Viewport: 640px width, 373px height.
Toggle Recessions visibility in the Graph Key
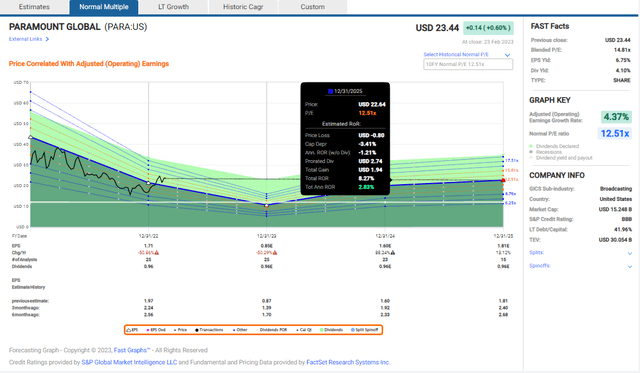point(545,152)
